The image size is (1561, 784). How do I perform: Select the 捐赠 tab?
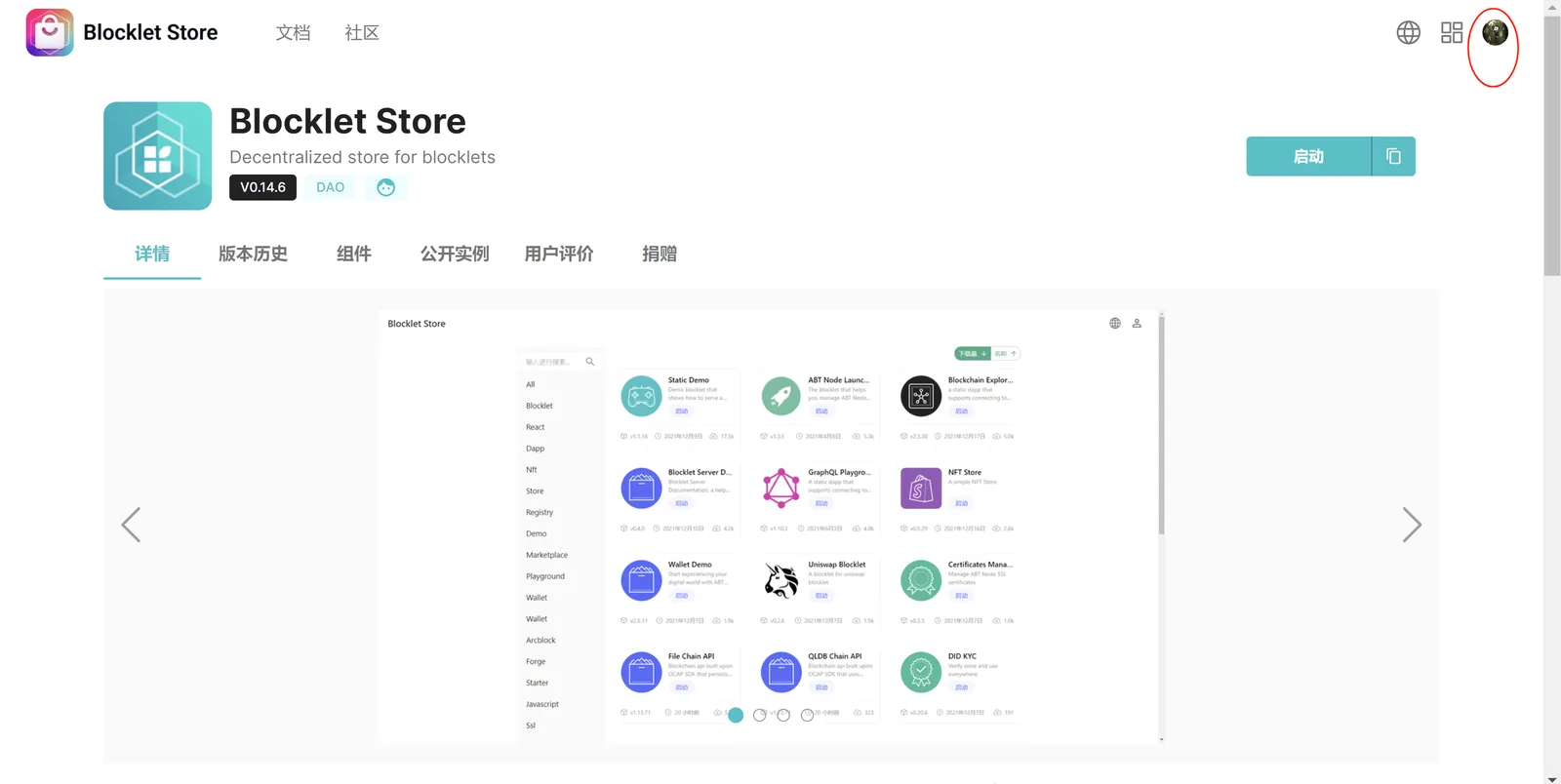pos(660,254)
